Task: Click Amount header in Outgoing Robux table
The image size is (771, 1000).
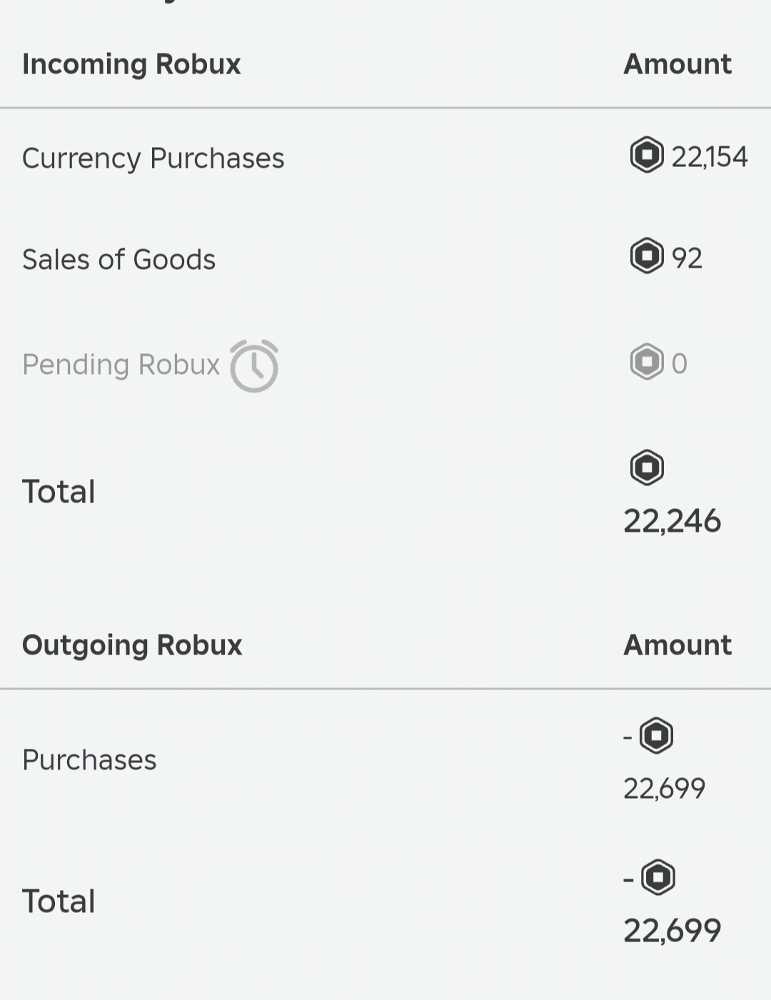Action: (x=677, y=645)
